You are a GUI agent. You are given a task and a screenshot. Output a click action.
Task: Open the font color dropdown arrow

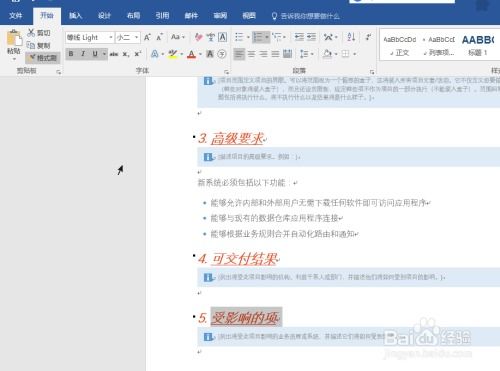(200, 54)
